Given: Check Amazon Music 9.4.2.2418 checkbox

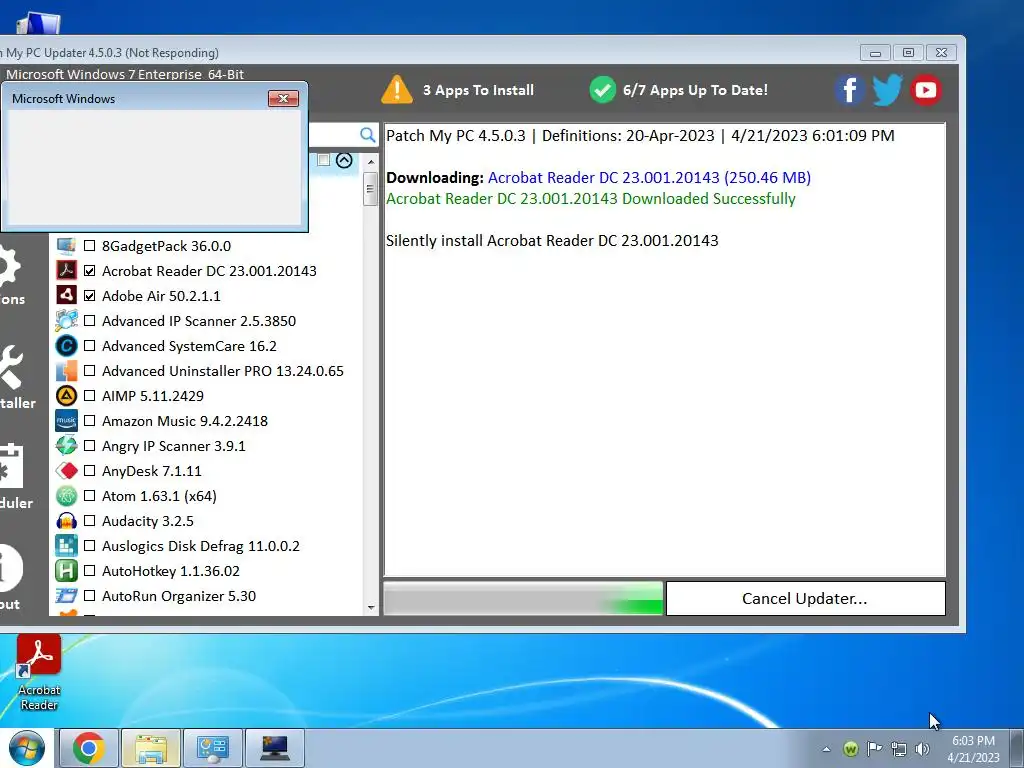Looking at the screenshot, I should click(x=89, y=421).
